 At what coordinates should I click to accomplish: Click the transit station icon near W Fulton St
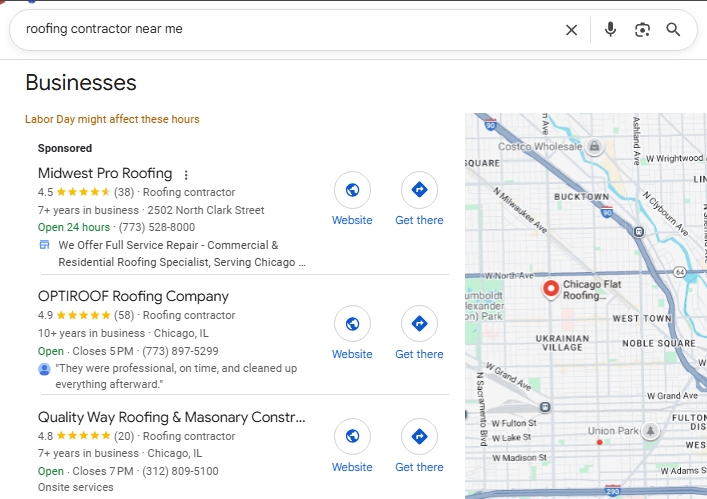click(x=545, y=407)
